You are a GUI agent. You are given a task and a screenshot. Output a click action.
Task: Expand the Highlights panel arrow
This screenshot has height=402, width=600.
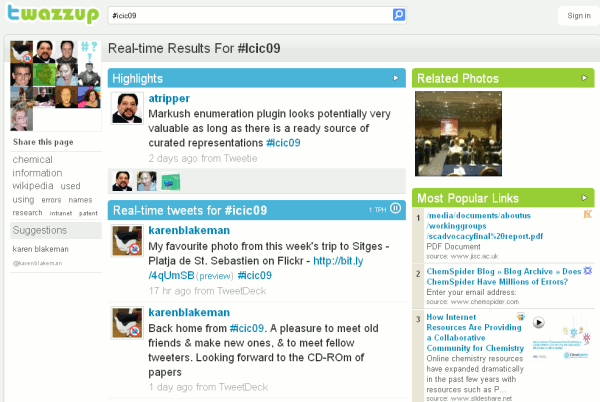[x=396, y=78]
